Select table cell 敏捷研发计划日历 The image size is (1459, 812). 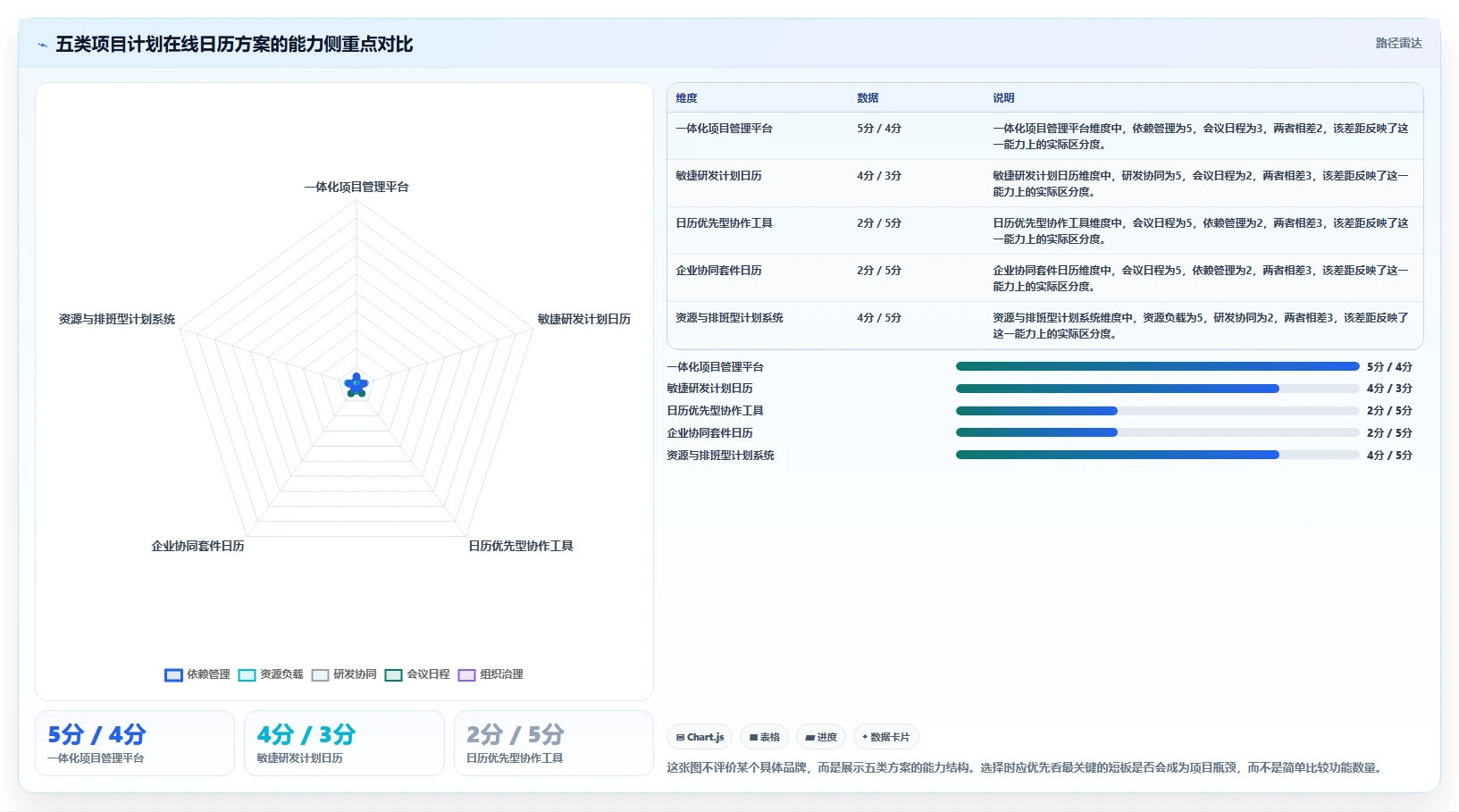point(718,176)
